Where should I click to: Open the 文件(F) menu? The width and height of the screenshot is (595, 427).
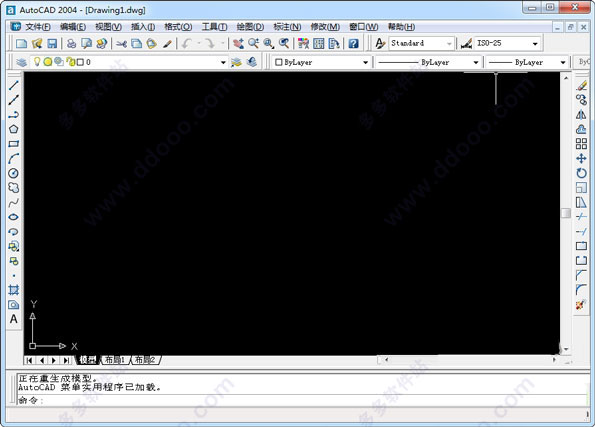(38, 27)
